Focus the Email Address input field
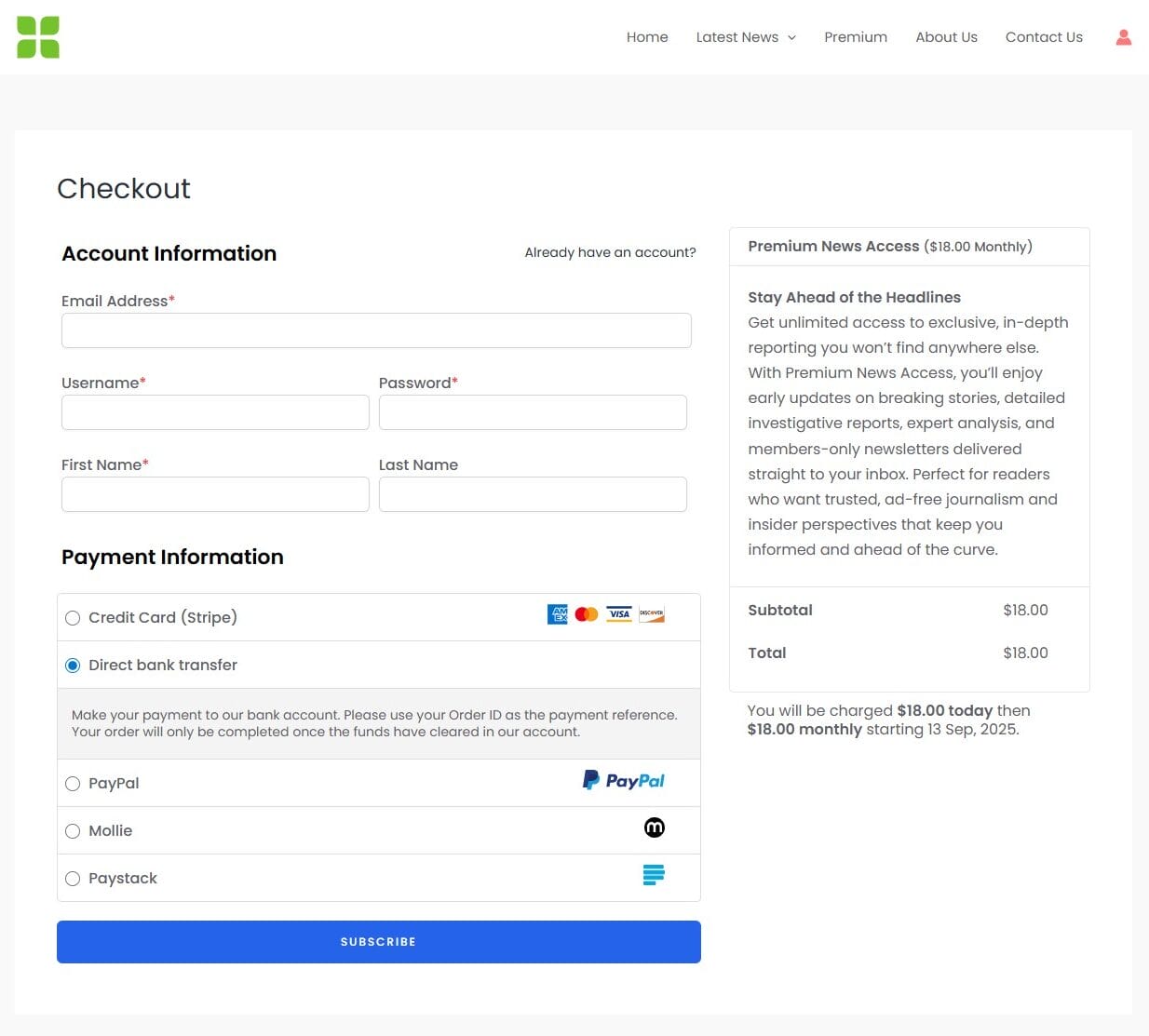Screen dimensions: 1149x1036 click(x=376, y=330)
